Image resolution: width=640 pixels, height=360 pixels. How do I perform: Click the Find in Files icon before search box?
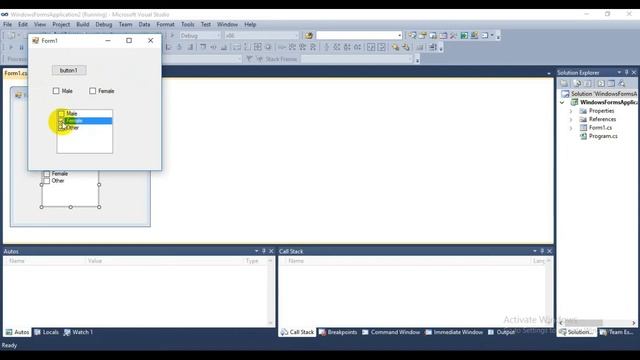coord(309,36)
